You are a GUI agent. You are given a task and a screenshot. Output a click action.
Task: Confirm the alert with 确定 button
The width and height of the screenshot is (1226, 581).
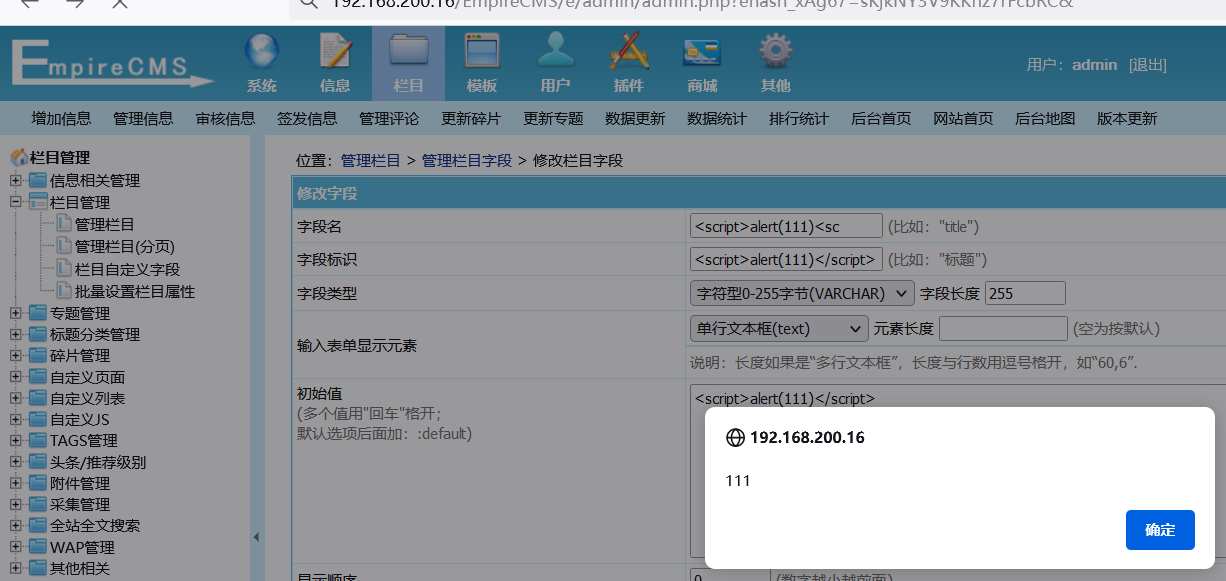pos(1160,530)
